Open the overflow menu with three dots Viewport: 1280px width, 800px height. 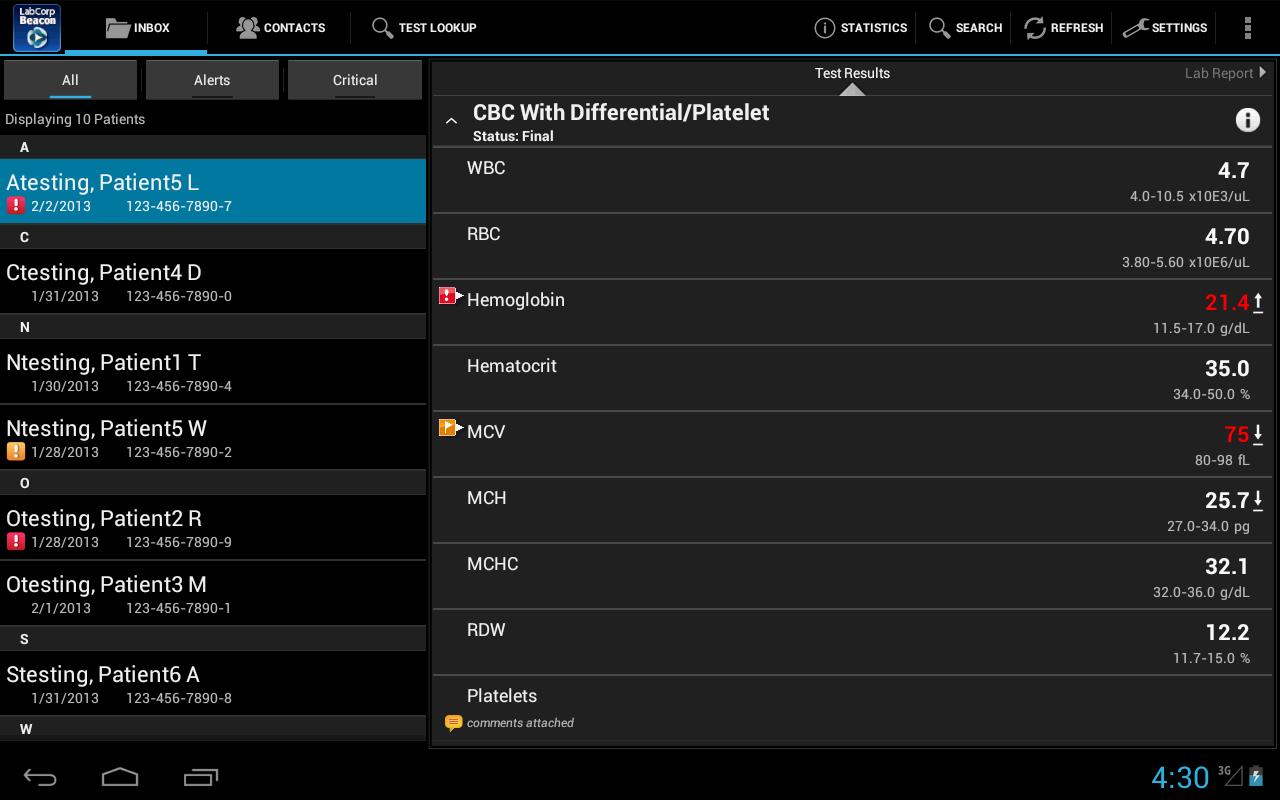[x=1248, y=28]
